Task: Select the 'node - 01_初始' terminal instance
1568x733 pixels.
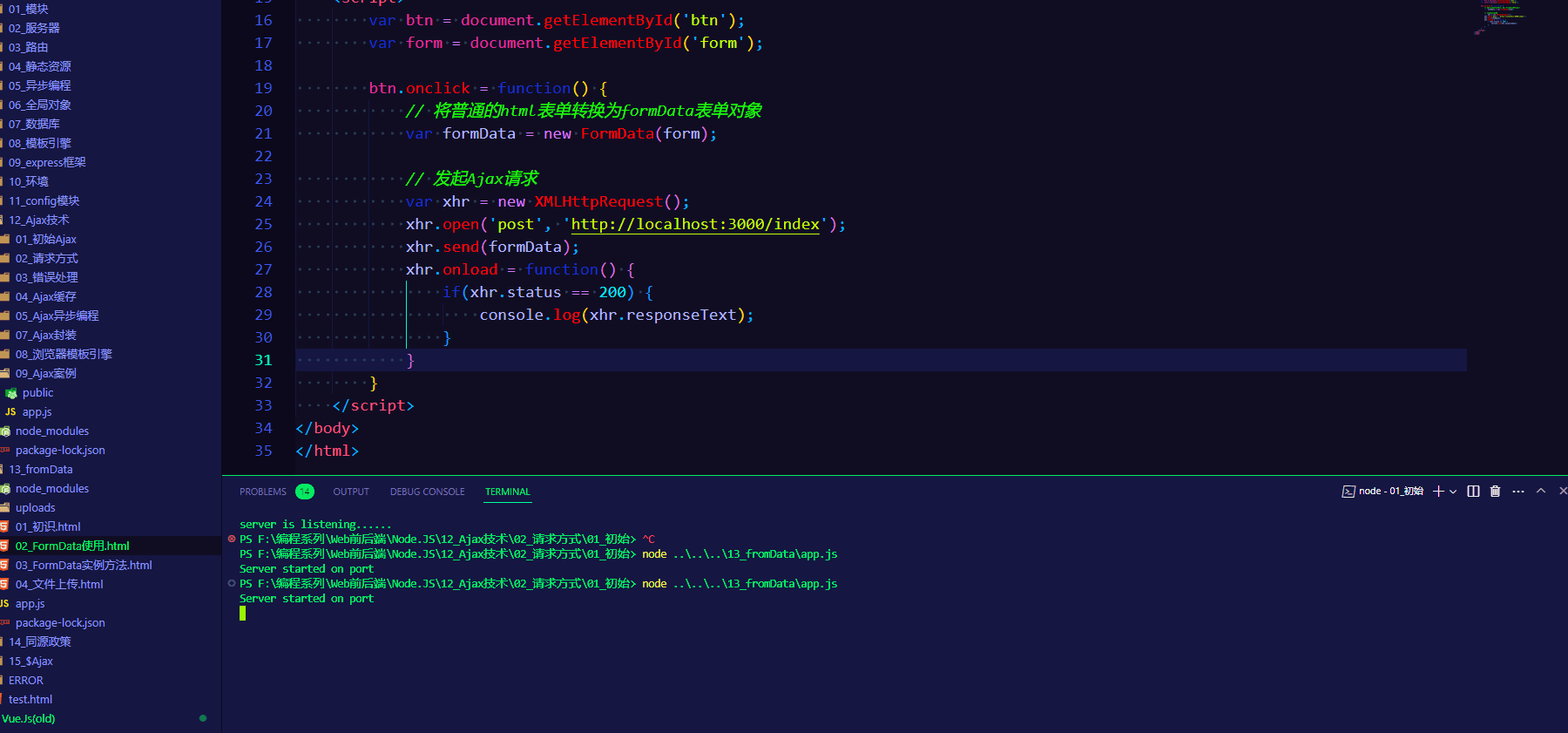Action: [x=1382, y=492]
